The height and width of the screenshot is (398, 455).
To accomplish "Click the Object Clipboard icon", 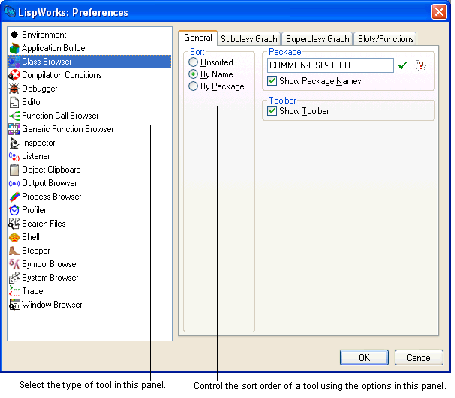I will coord(14,170).
